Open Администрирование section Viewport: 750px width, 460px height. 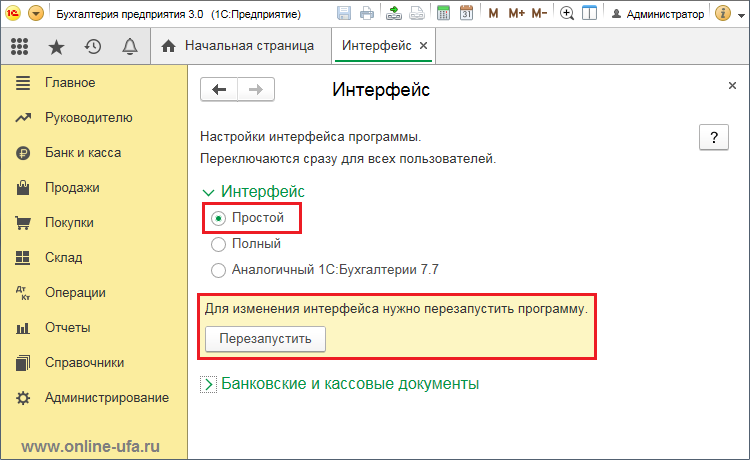click(94, 397)
